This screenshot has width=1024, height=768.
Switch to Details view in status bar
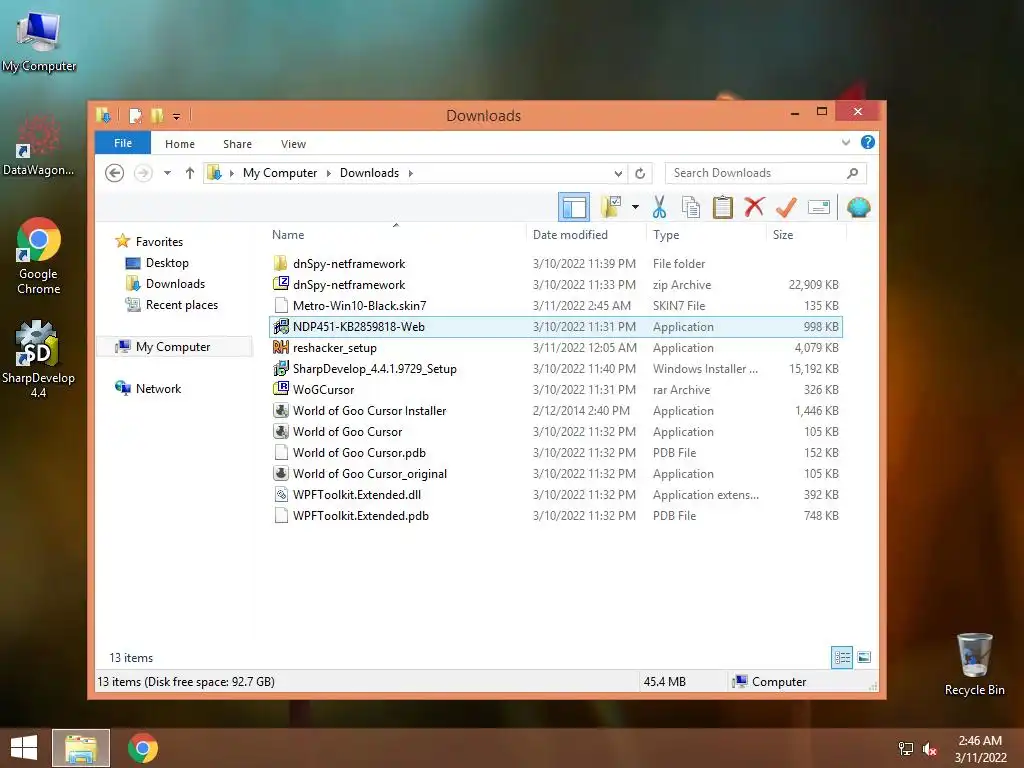click(x=842, y=657)
